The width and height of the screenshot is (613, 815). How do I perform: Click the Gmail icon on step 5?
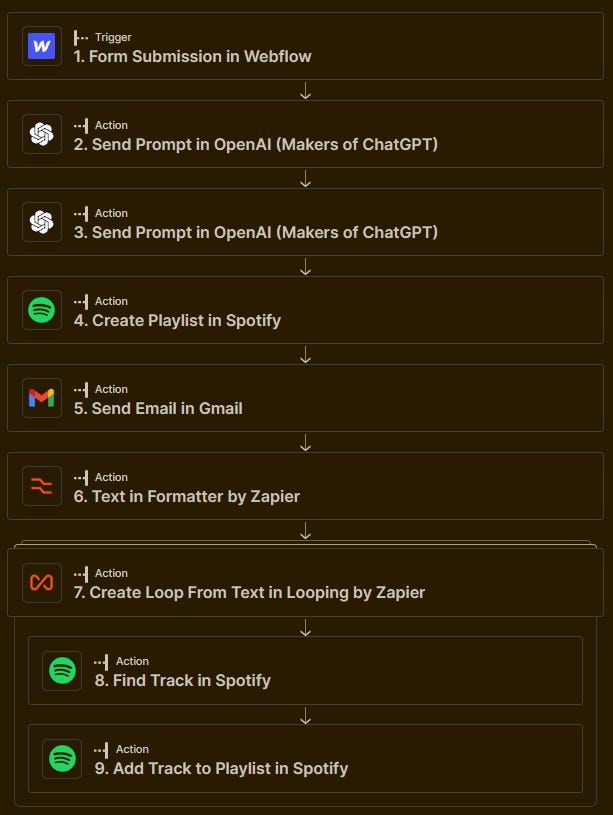[x=40, y=397]
